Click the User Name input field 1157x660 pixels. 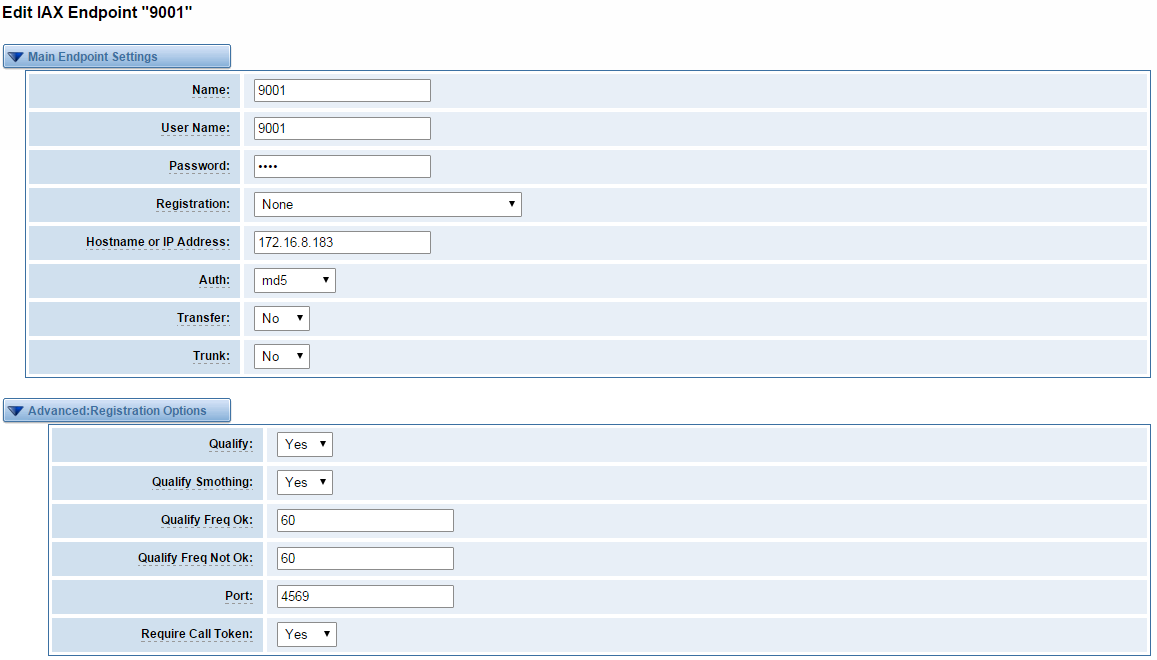[x=342, y=128]
